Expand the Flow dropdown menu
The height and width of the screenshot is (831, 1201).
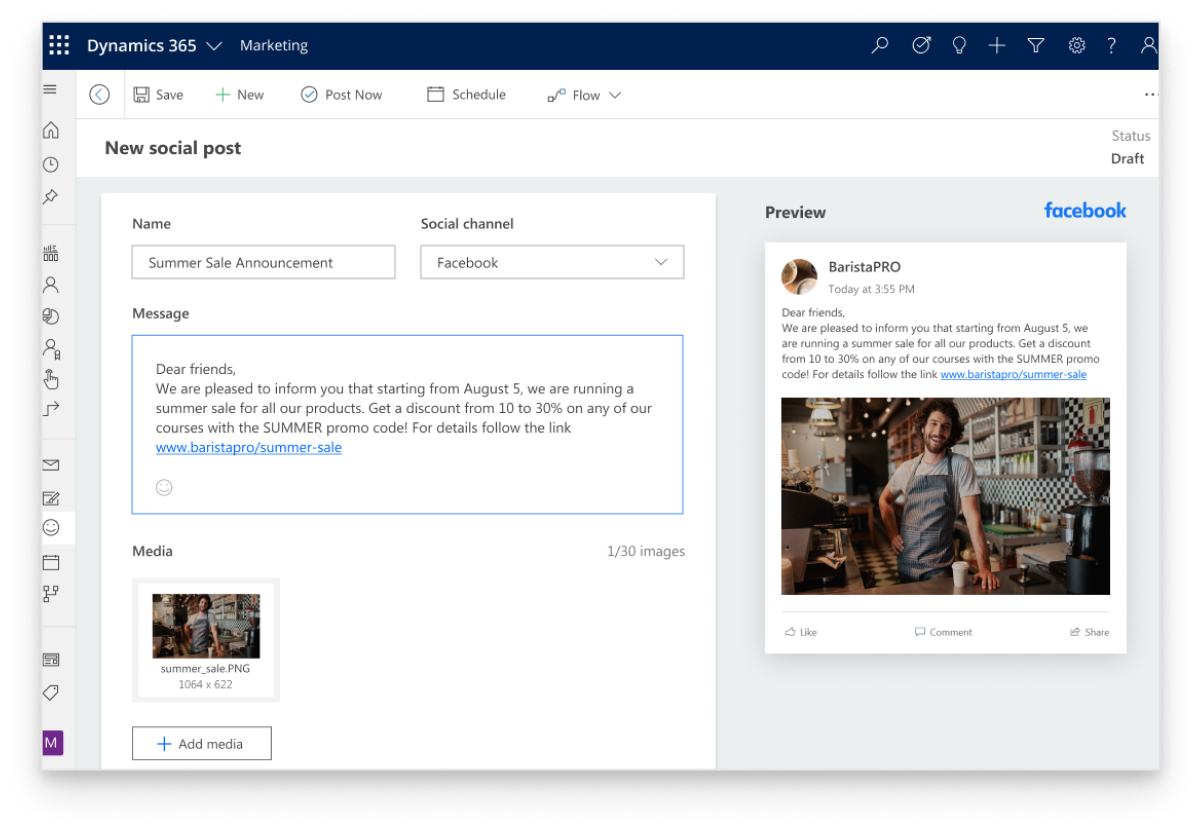point(585,95)
